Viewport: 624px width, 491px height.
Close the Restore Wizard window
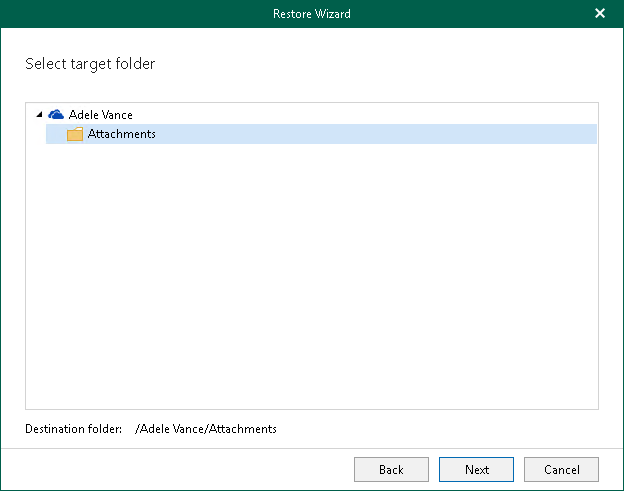tap(600, 14)
